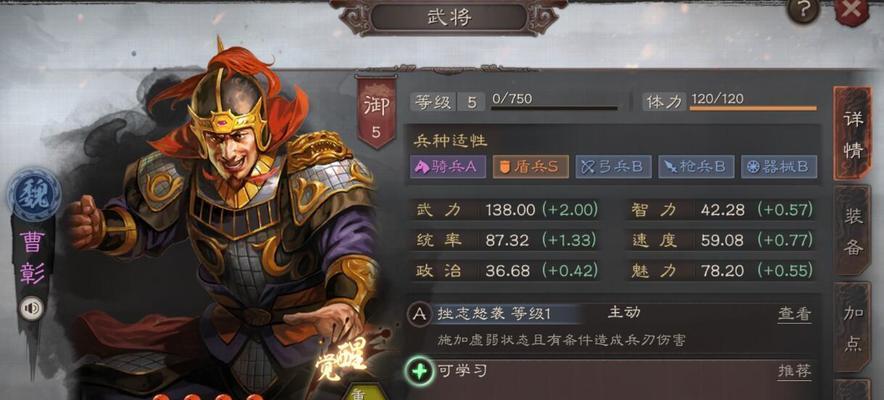Viewport: 884px width, 400px height.
Task: Tap the 觉醒 awakening button
Action: 343,361
